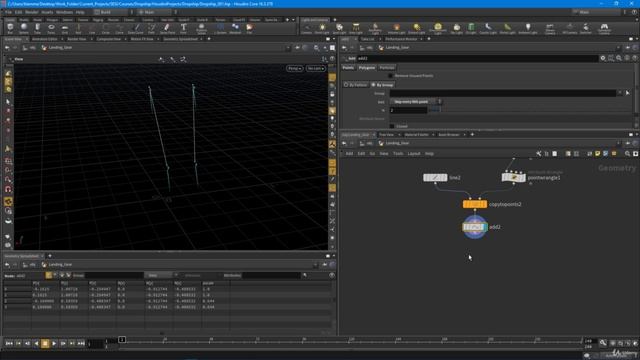Open the Tools menu in network editor
Image resolution: width=640 pixels, height=360 pixels.
[398, 153]
